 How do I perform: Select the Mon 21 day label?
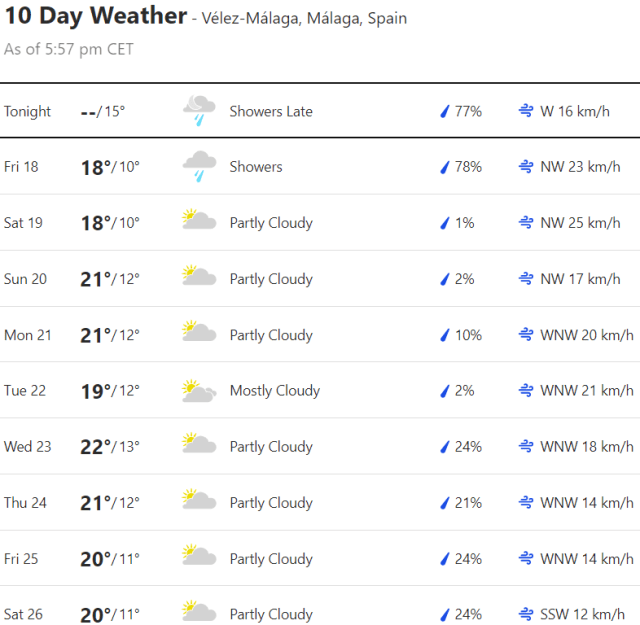pyautogui.click(x=27, y=335)
